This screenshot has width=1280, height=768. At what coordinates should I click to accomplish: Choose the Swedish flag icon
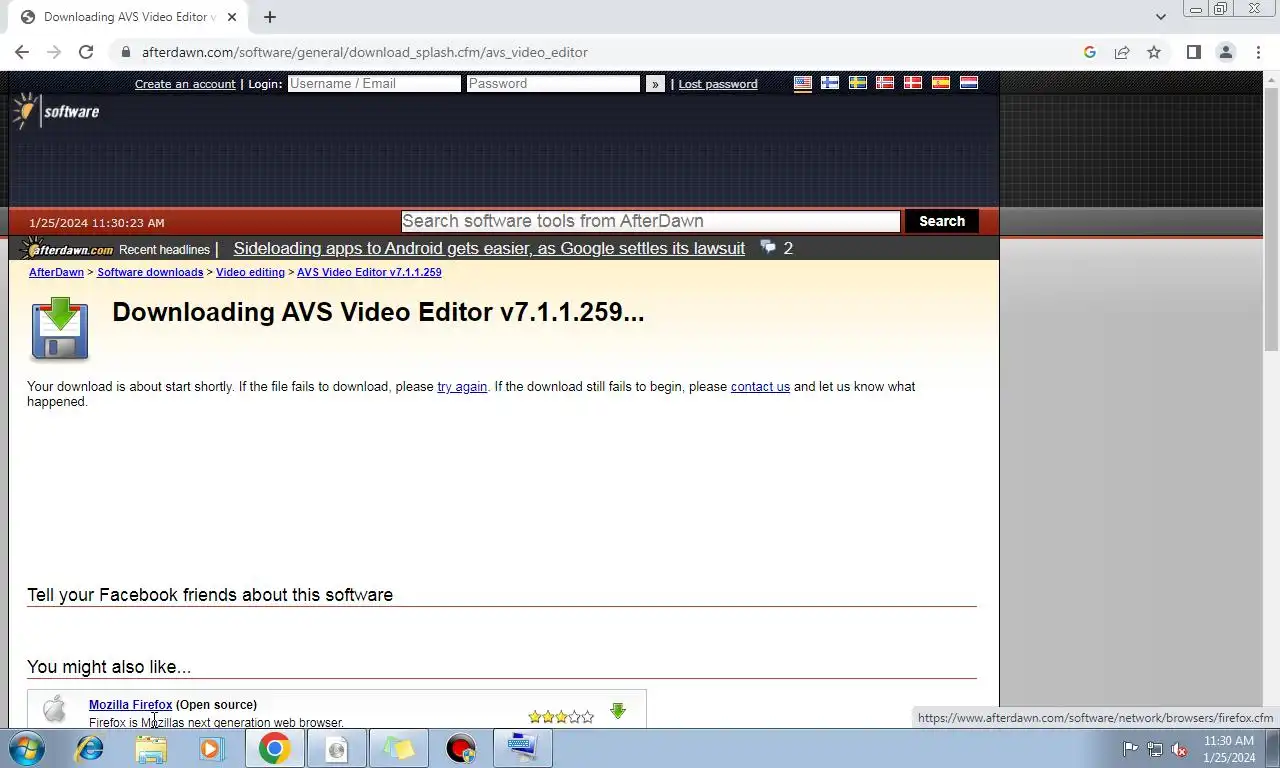pyautogui.click(x=858, y=83)
